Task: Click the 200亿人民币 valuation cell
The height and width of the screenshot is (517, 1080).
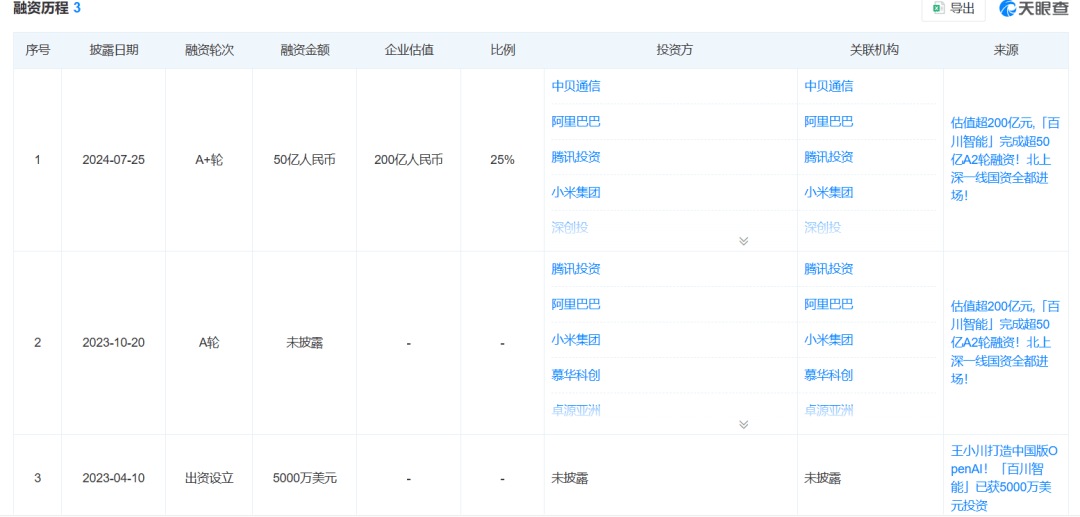Action: [x=409, y=160]
